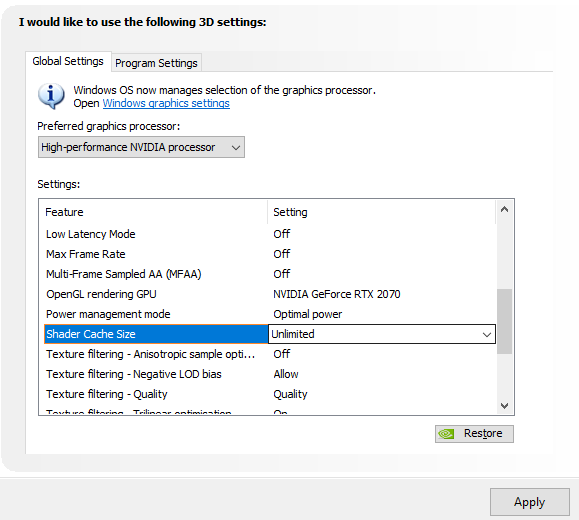
Task: Select the Texture filtering - Quality feature
Action: pos(107,394)
